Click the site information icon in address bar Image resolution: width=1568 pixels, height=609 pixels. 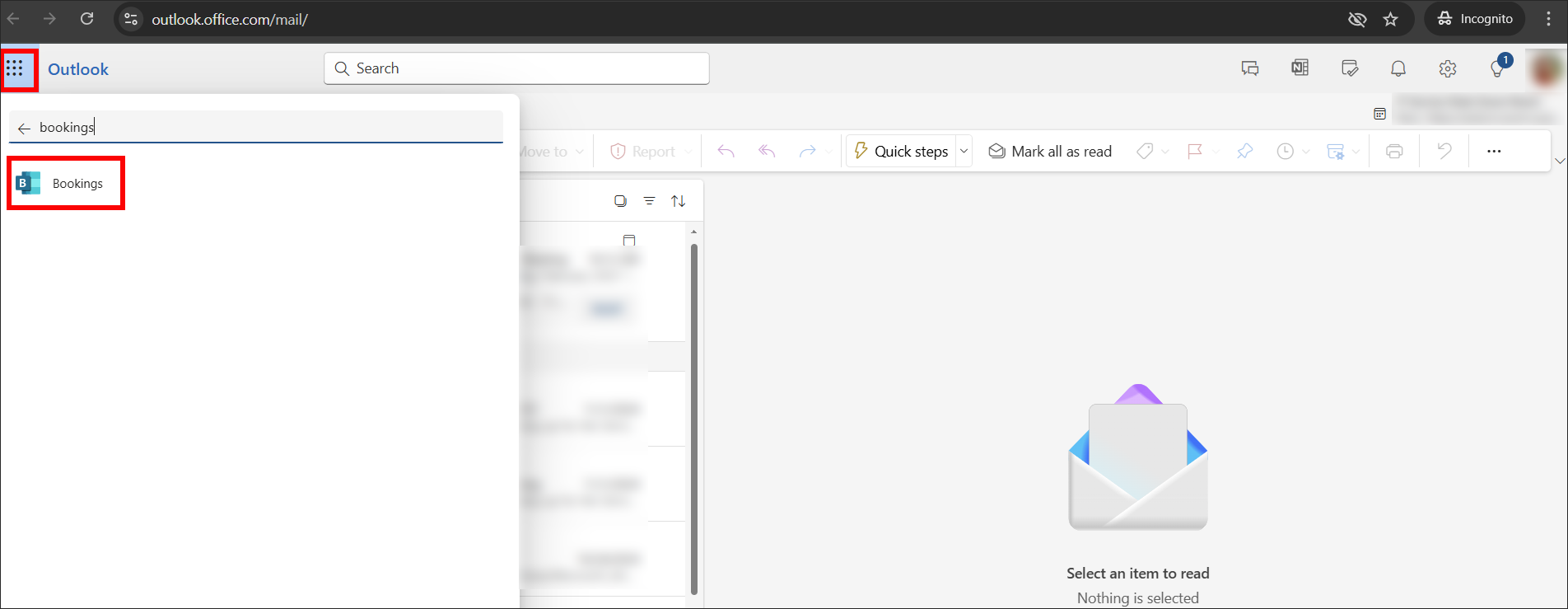coord(131,19)
